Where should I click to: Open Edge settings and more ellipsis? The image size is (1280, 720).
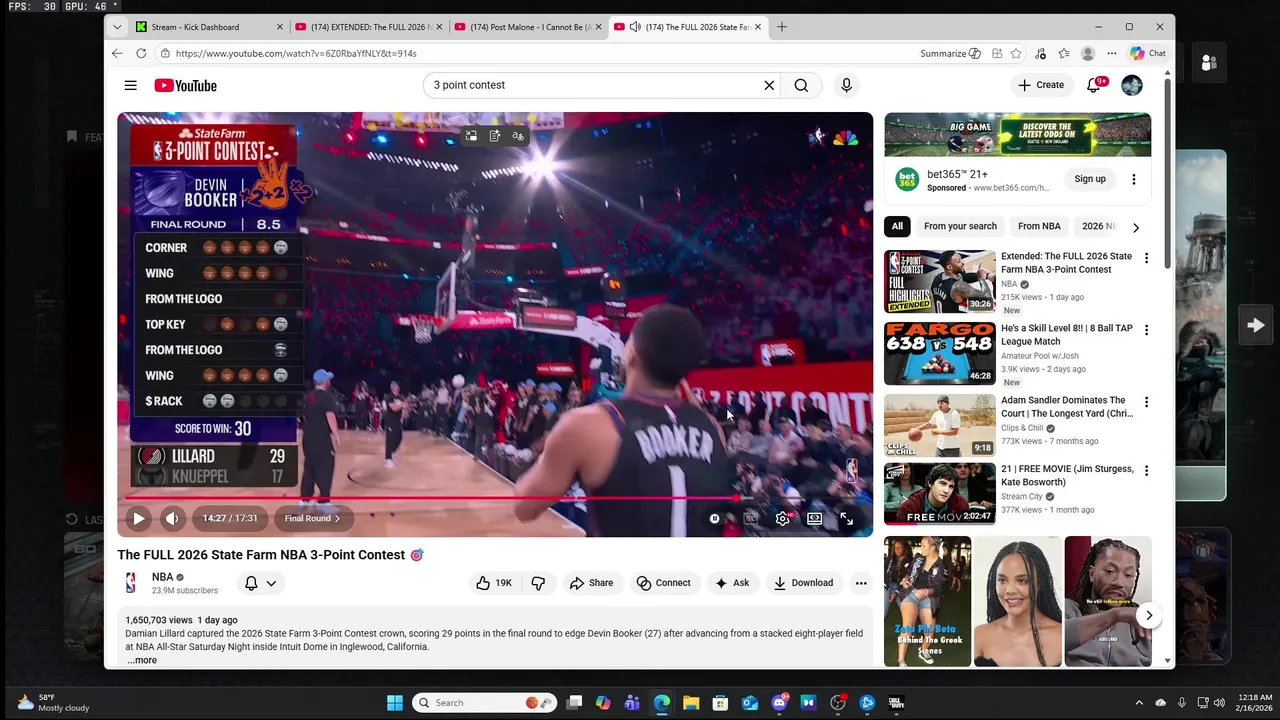[1111, 53]
